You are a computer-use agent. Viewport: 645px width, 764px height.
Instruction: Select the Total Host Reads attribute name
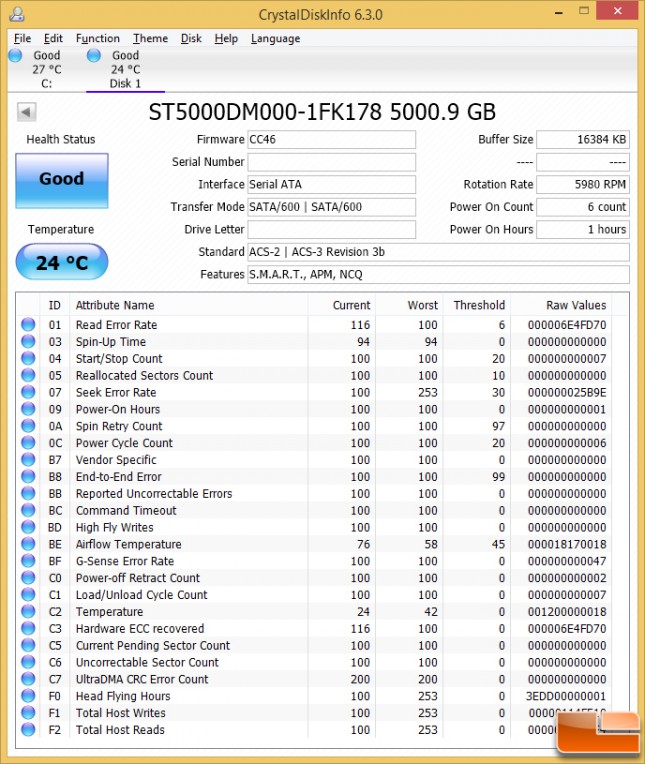(120, 730)
